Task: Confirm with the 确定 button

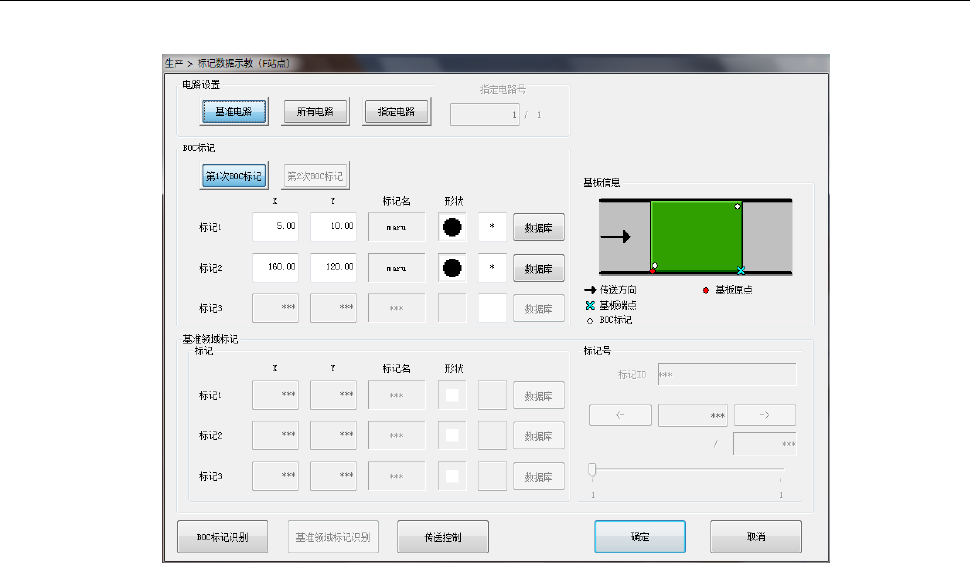Action: (x=640, y=537)
